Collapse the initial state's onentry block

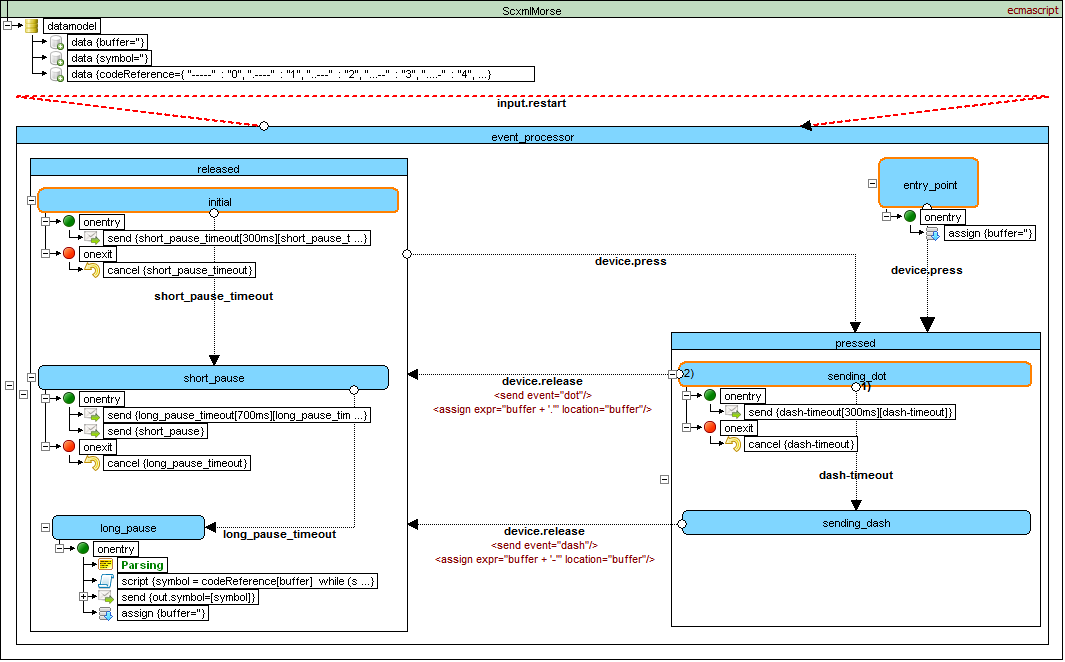pyautogui.click(x=46, y=222)
